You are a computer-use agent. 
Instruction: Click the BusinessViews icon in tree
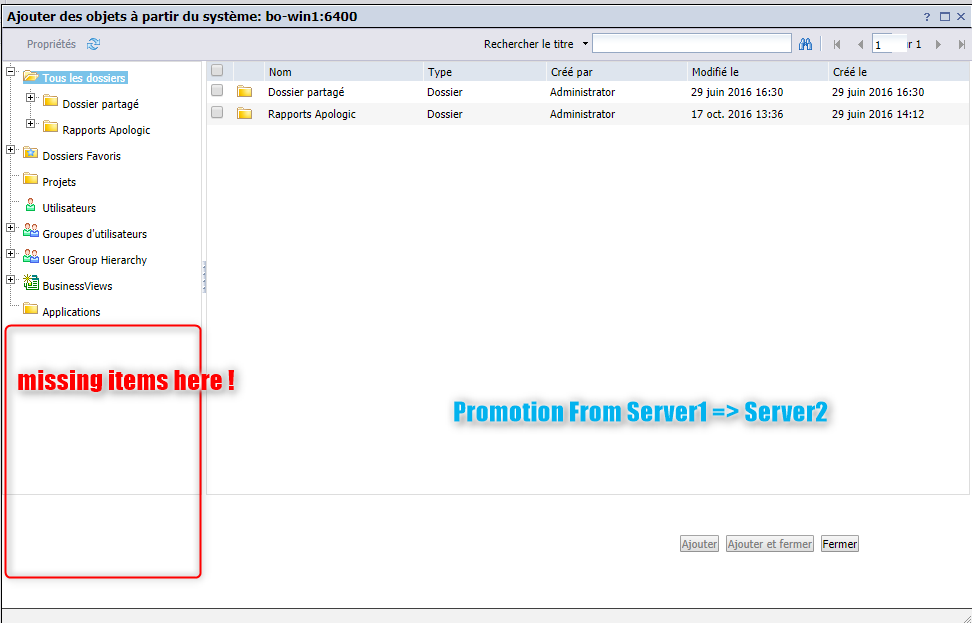30,285
